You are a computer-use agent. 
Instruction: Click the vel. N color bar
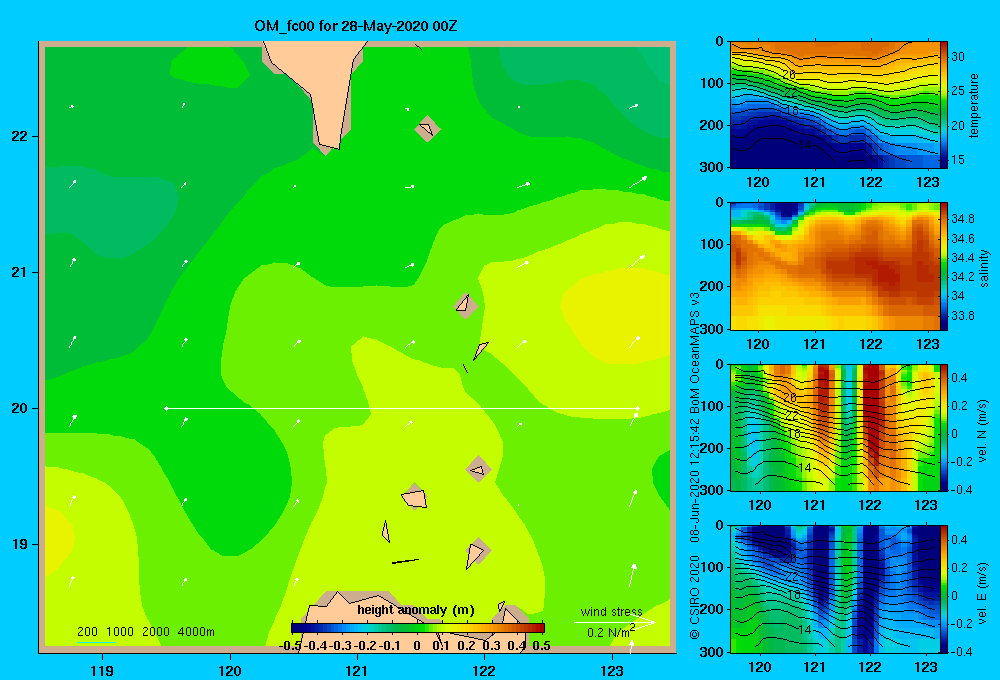944,427
